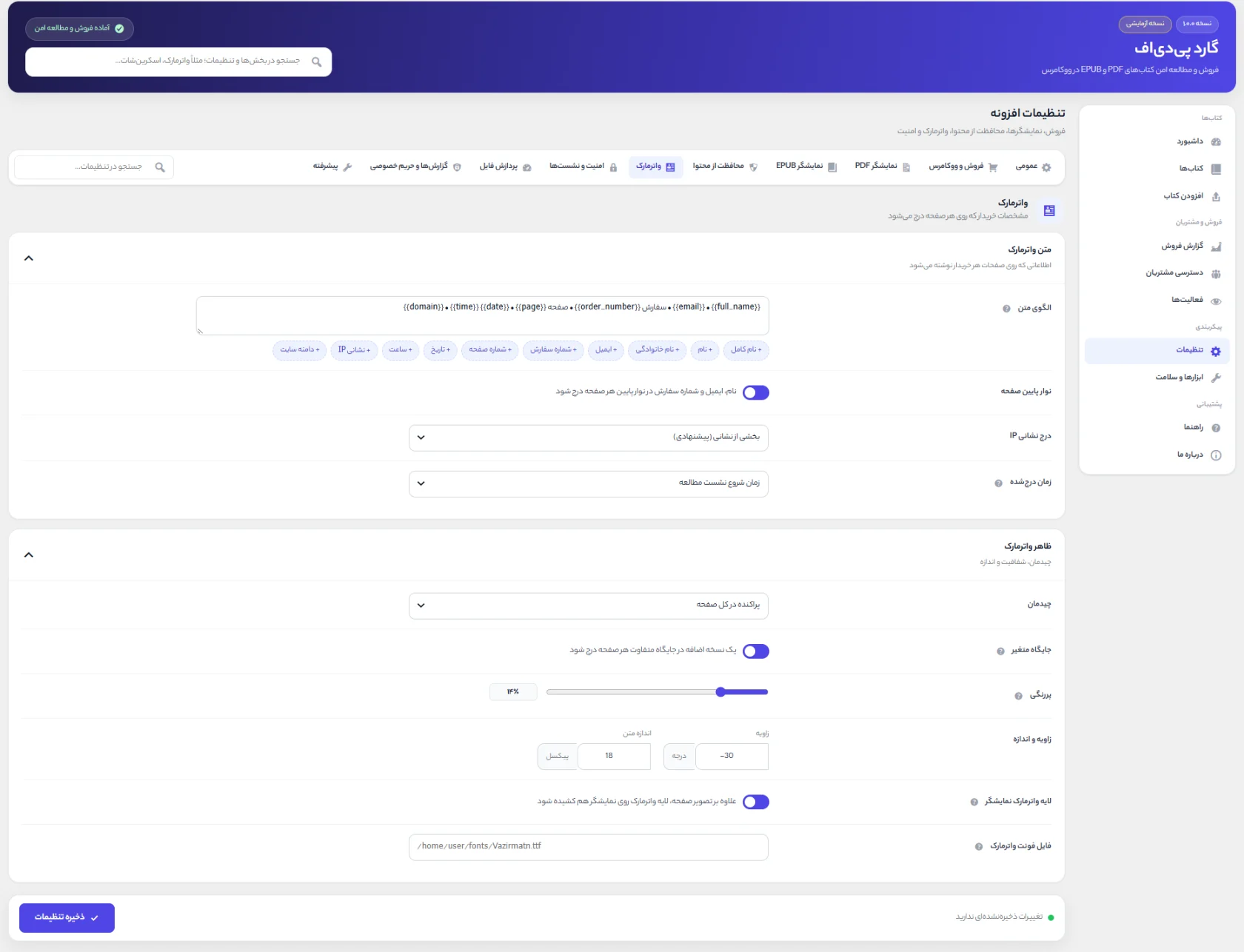Open داشبورد from the sidebar icon
Image resolution: width=1244 pixels, height=952 pixels.
pos(1216,141)
